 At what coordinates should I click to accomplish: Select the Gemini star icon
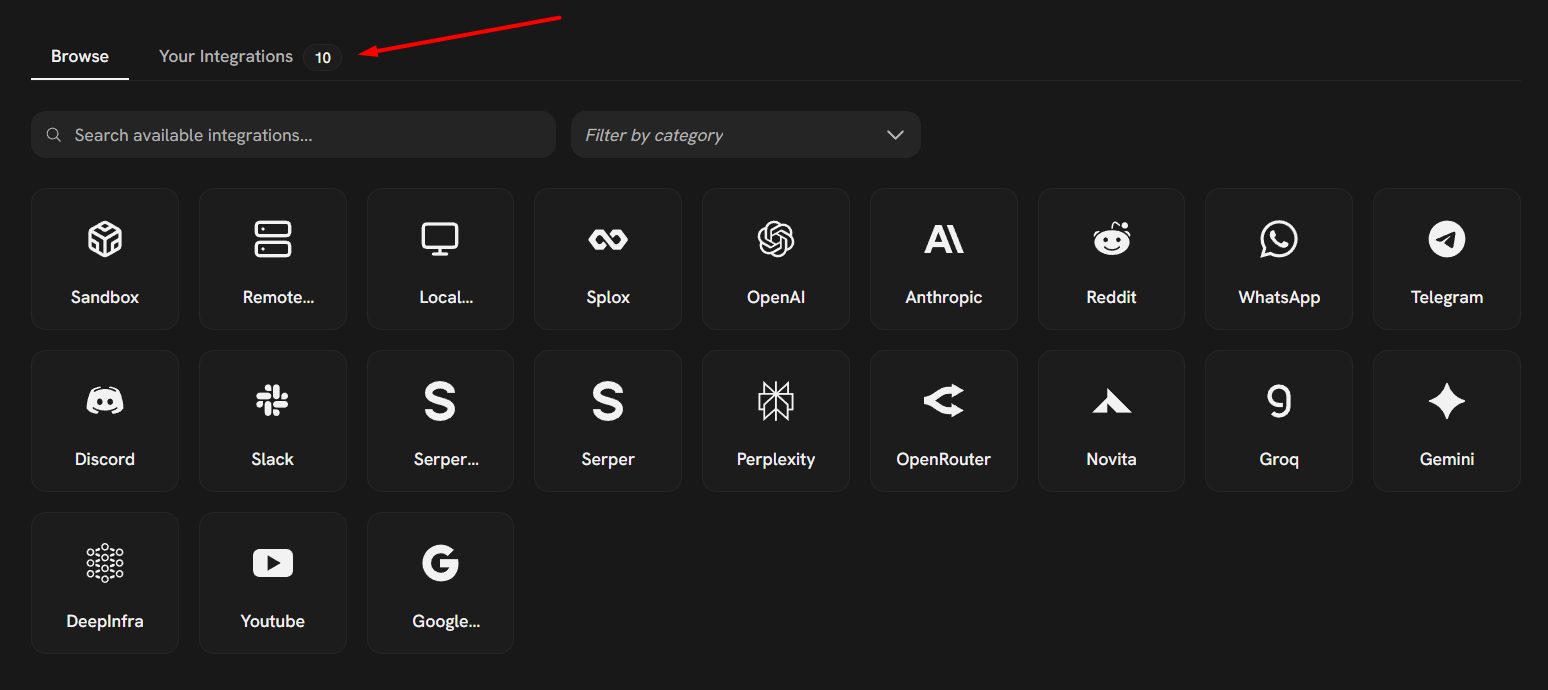coord(1447,402)
